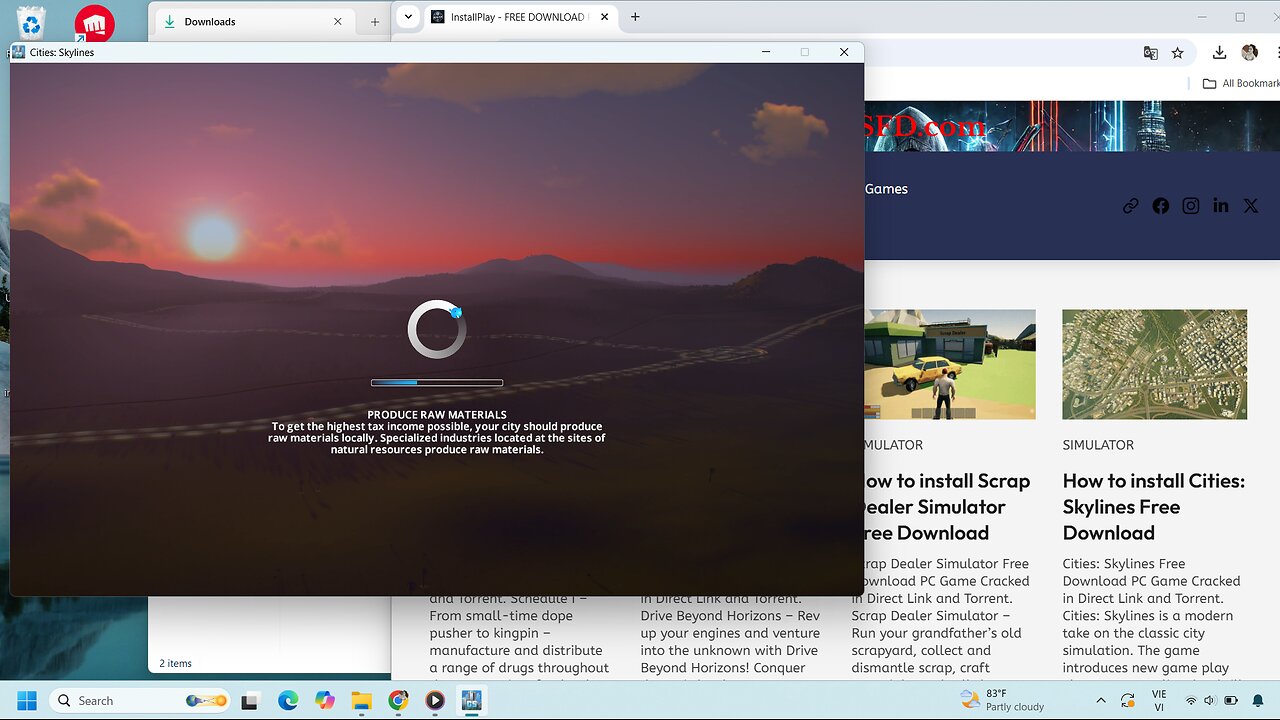This screenshot has width=1280, height=720.
Task: Open a new Chrome tab
Action: point(635,17)
